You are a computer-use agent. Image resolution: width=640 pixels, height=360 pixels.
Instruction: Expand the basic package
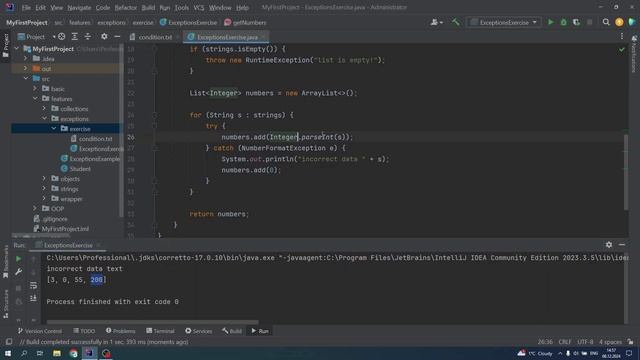pos(35,89)
